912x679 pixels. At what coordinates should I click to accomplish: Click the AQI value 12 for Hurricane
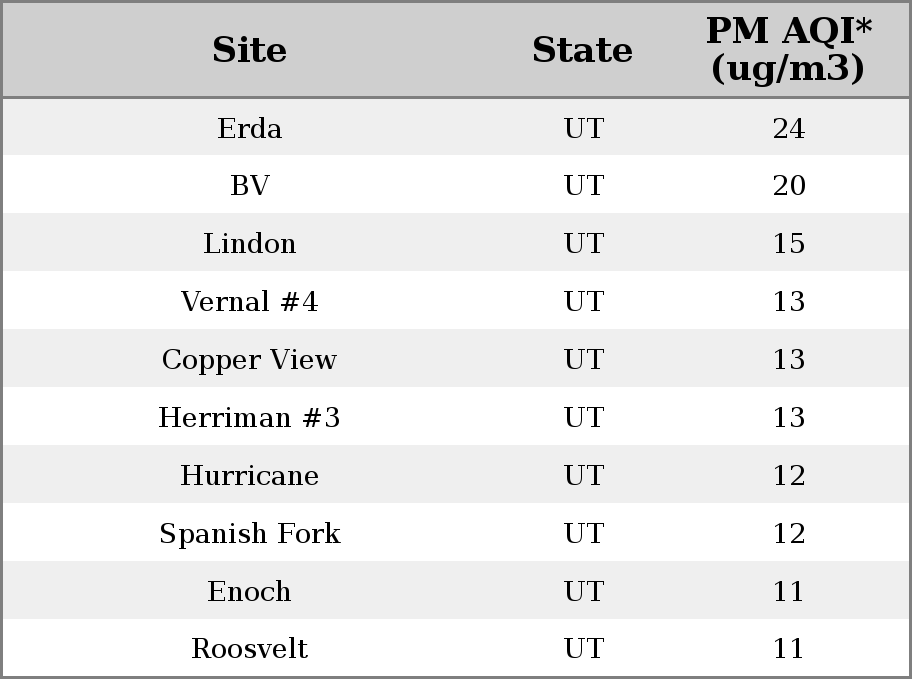click(x=789, y=475)
